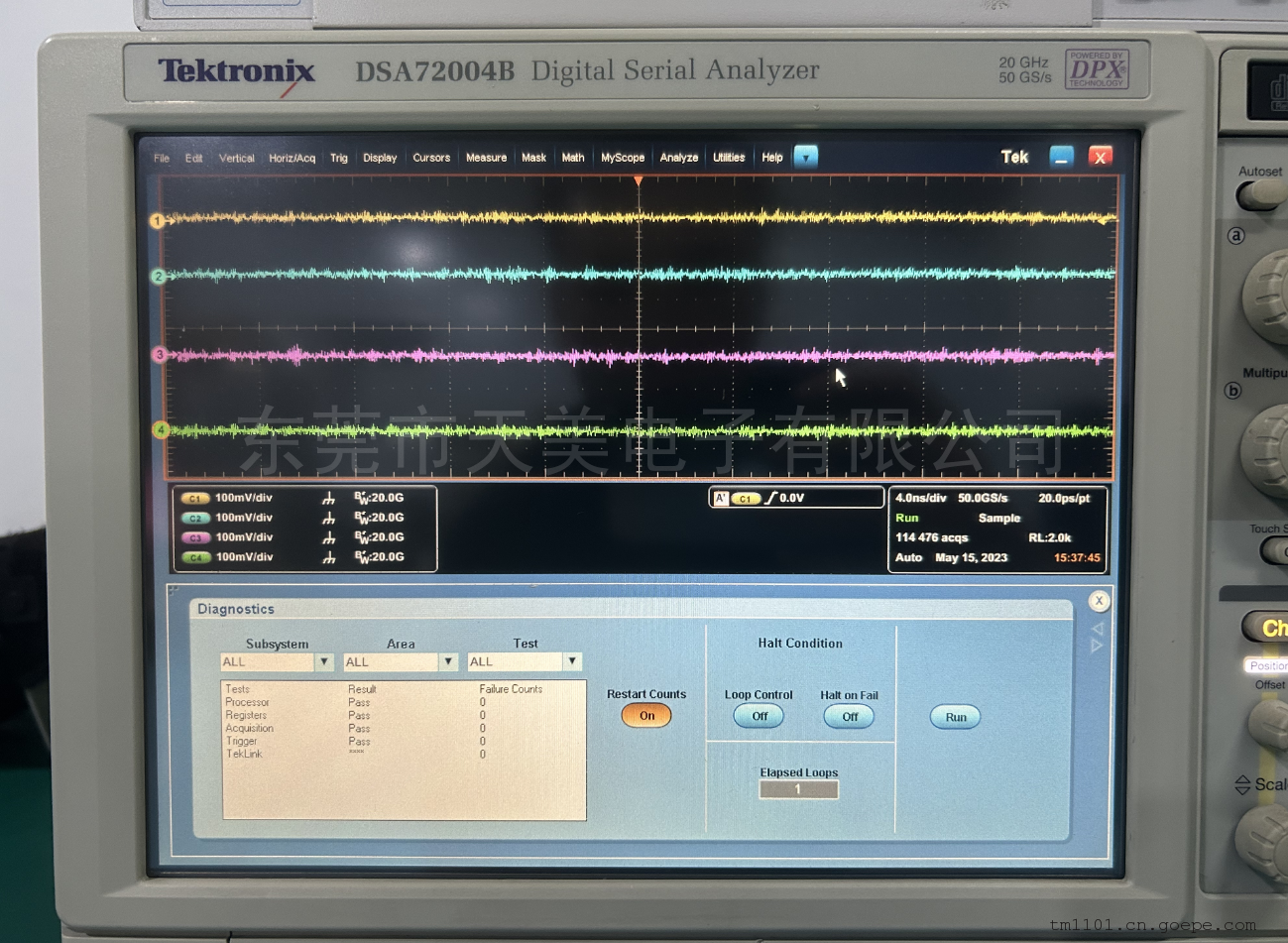
Task: Expand the Area dropdown
Action: click(448, 661)
